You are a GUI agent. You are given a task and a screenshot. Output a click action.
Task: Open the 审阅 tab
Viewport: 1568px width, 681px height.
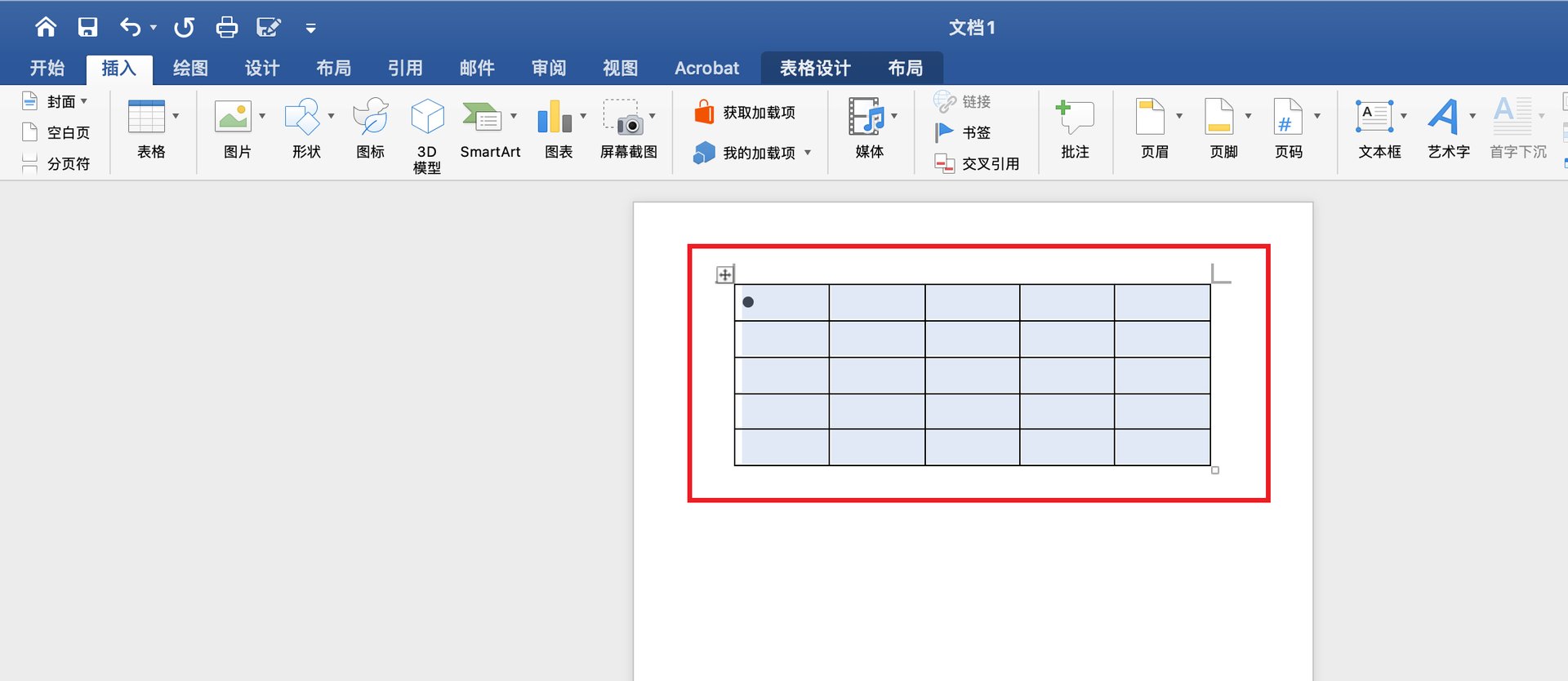click(549, 68)
